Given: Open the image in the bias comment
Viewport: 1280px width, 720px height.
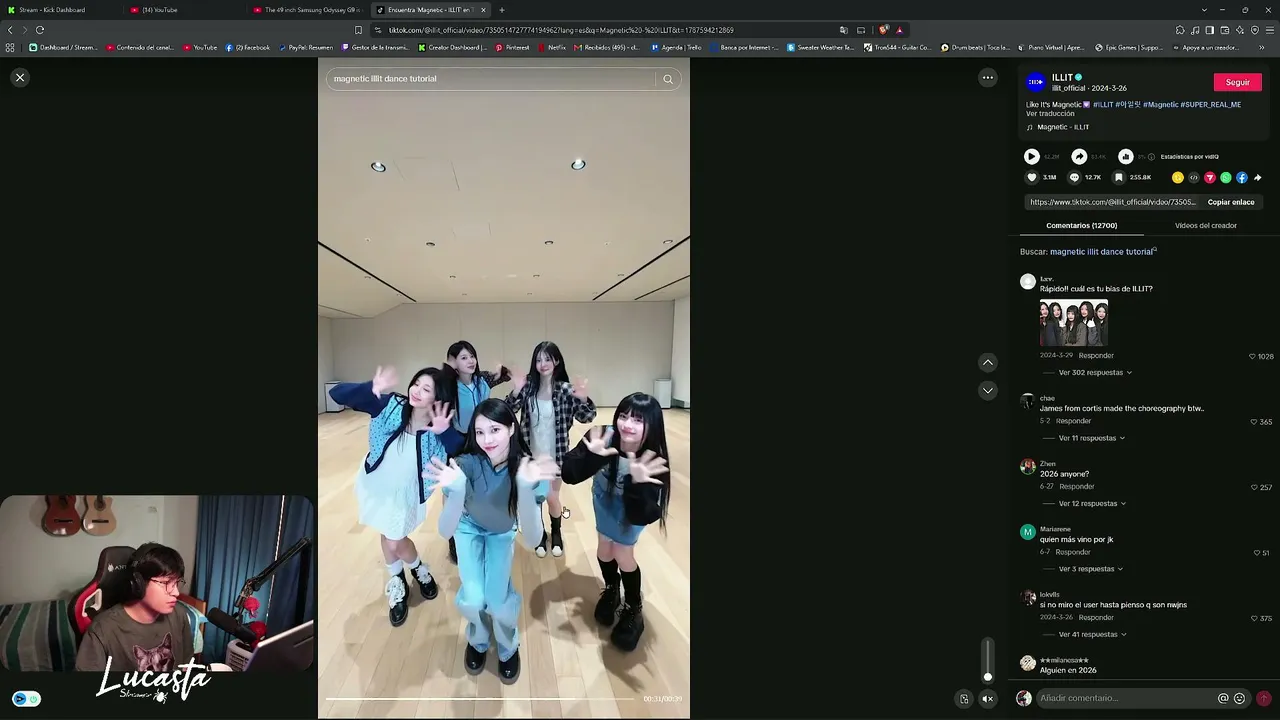Looking at the screenshot, I should [x=1074, y=323].
